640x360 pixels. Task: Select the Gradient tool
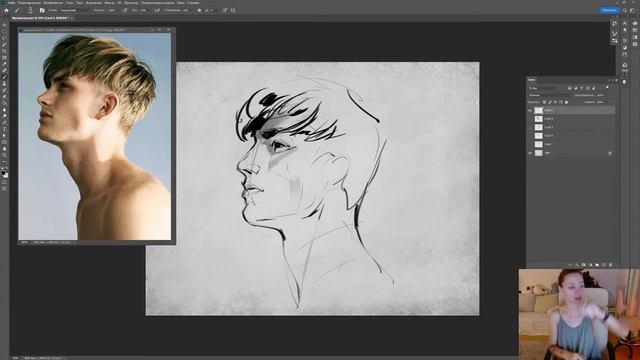pyautogui.click(x=4, y=103)
